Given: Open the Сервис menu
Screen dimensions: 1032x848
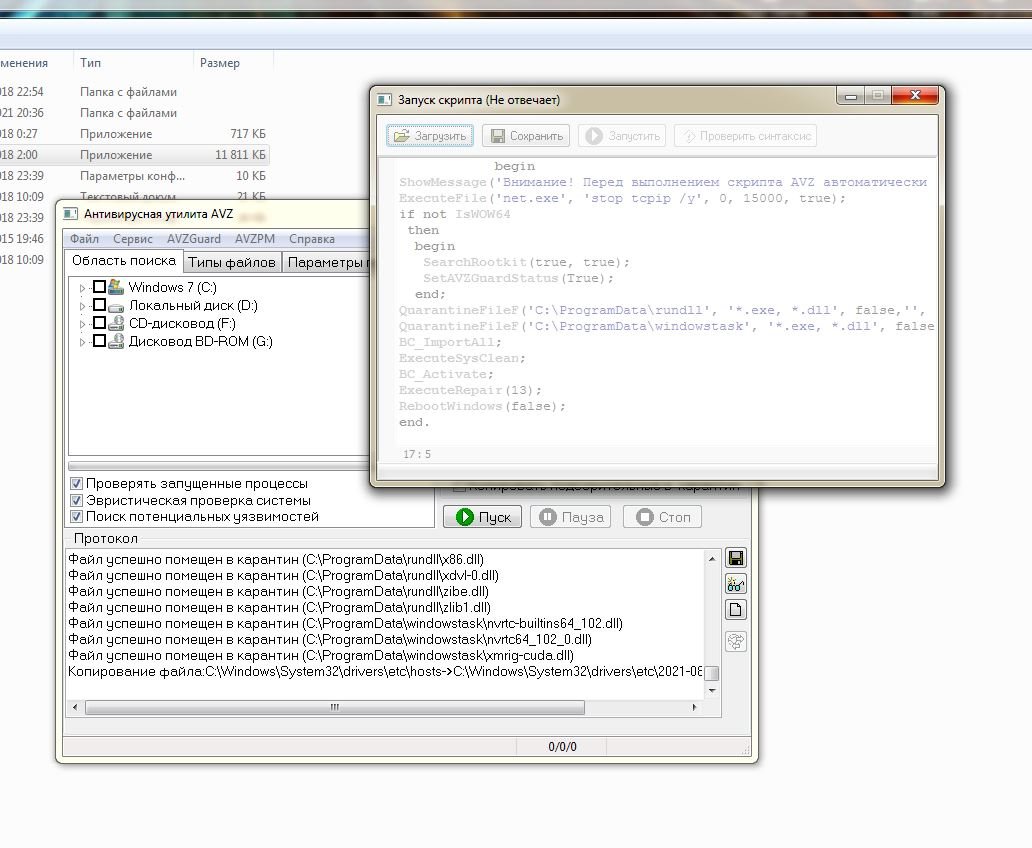Looking at the screenshot, I should (132, 239).
